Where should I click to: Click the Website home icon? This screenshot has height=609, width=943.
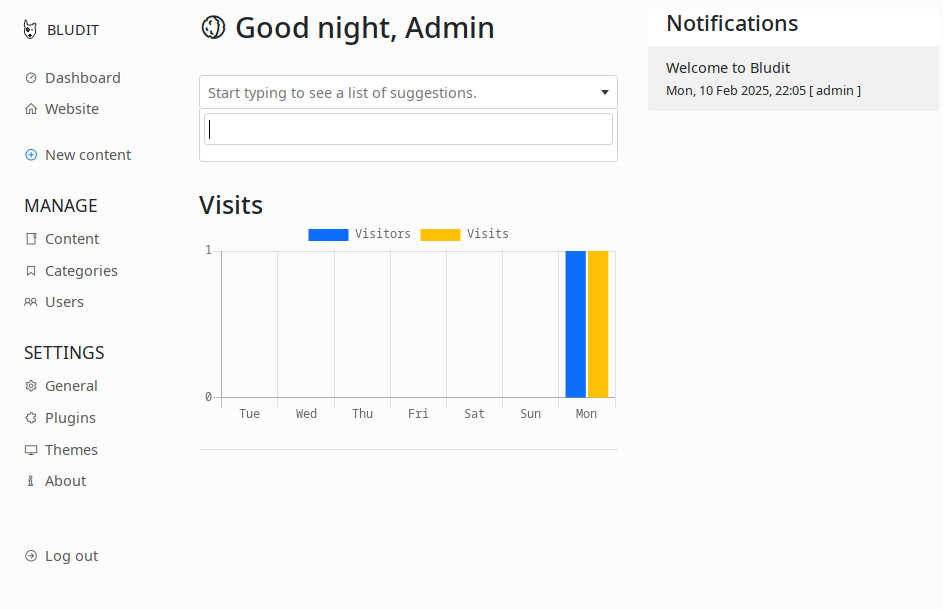click(31, 109)
